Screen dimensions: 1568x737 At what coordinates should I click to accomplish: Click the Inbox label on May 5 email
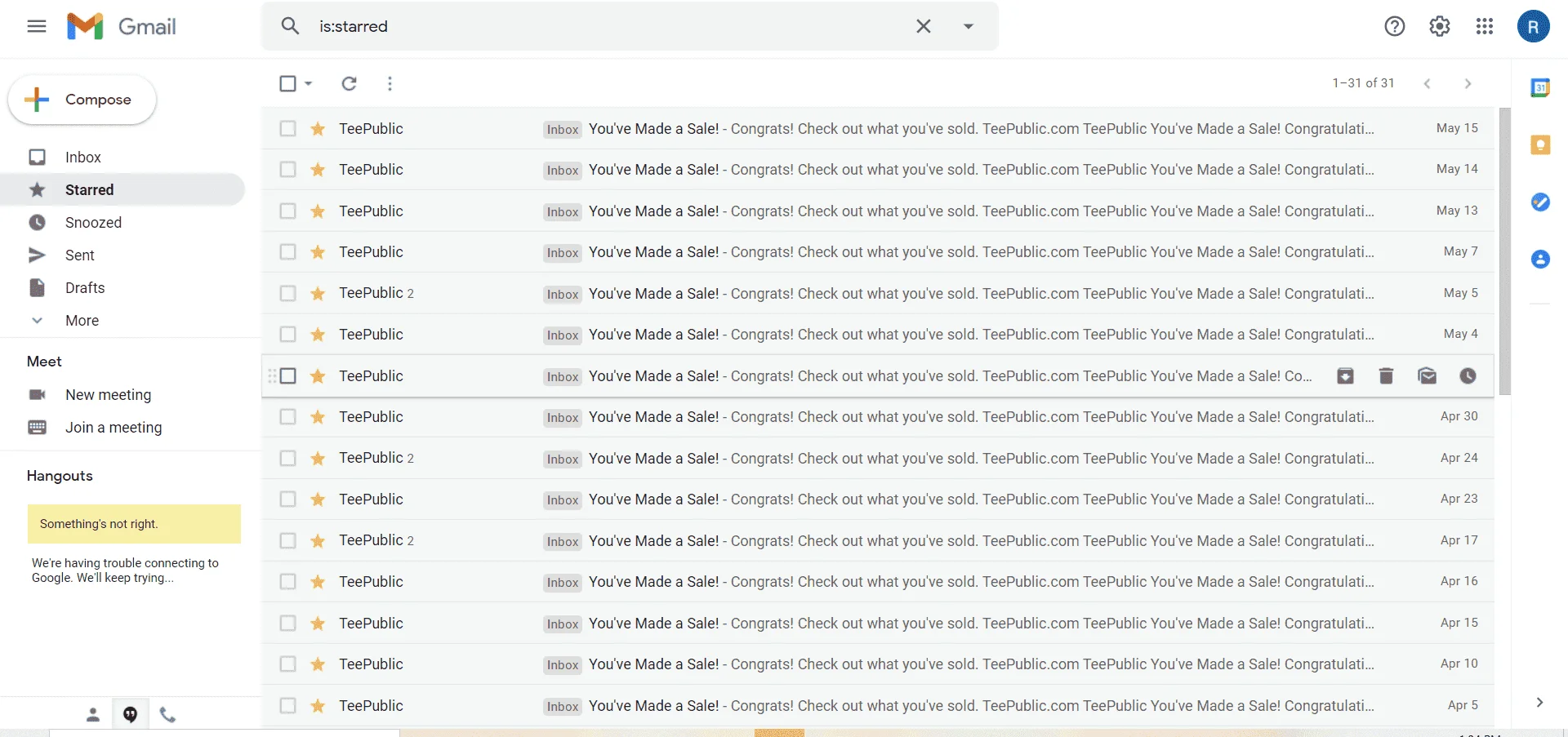coord(563,294)
